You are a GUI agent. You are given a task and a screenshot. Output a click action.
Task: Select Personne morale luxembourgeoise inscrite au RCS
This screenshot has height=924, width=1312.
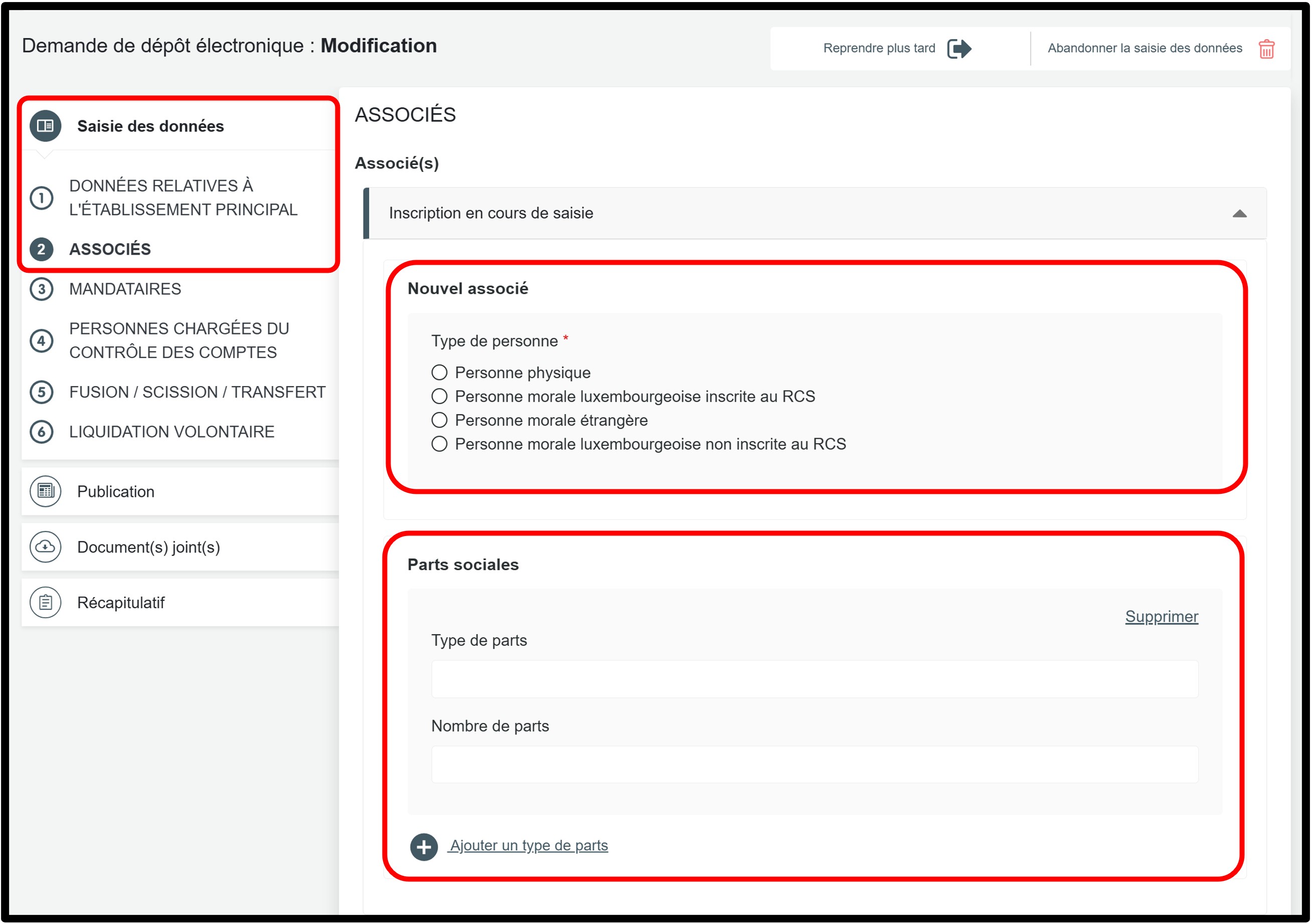[x=439, y=396]
